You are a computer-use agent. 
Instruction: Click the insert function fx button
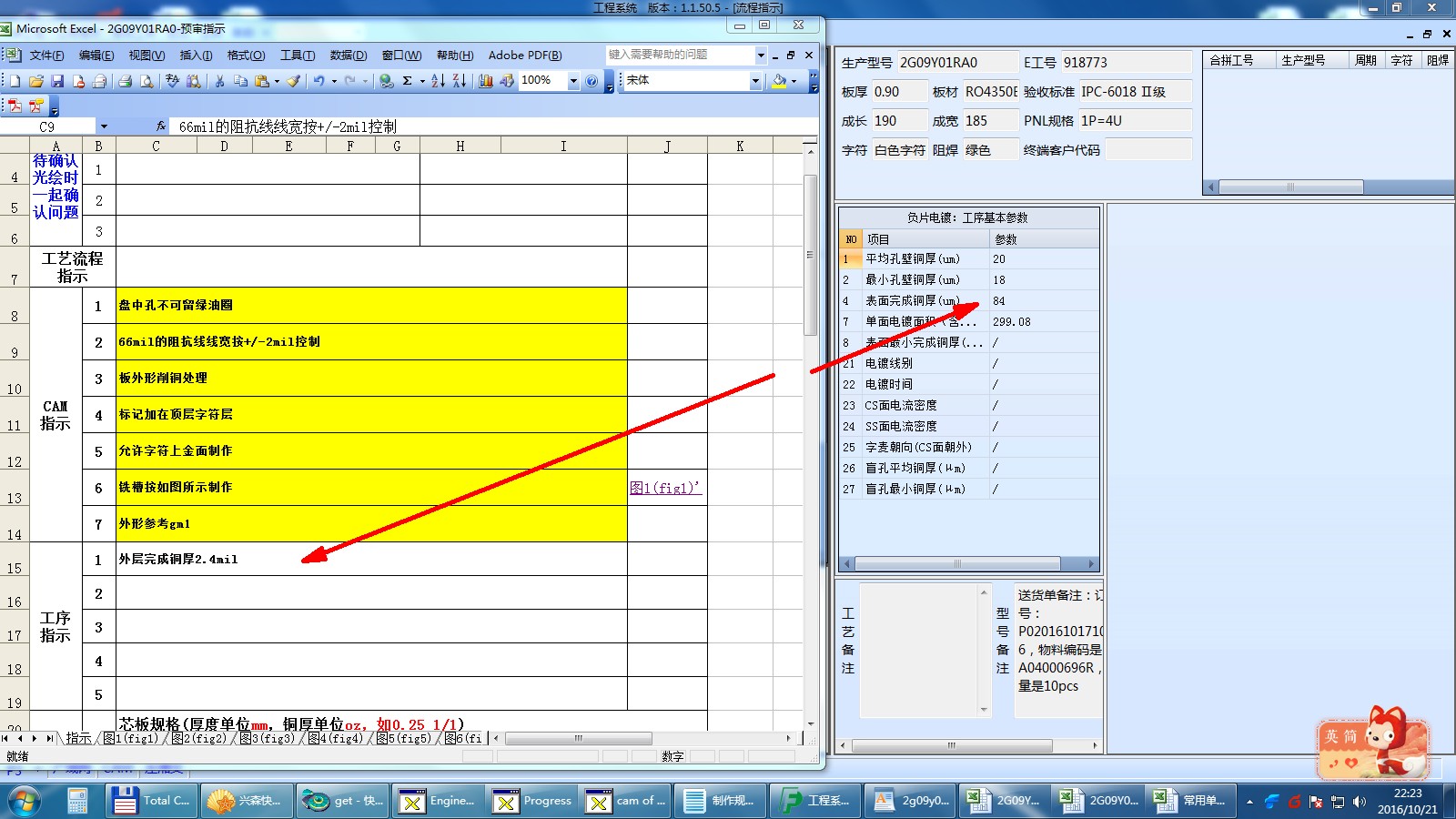coord(161,126)
